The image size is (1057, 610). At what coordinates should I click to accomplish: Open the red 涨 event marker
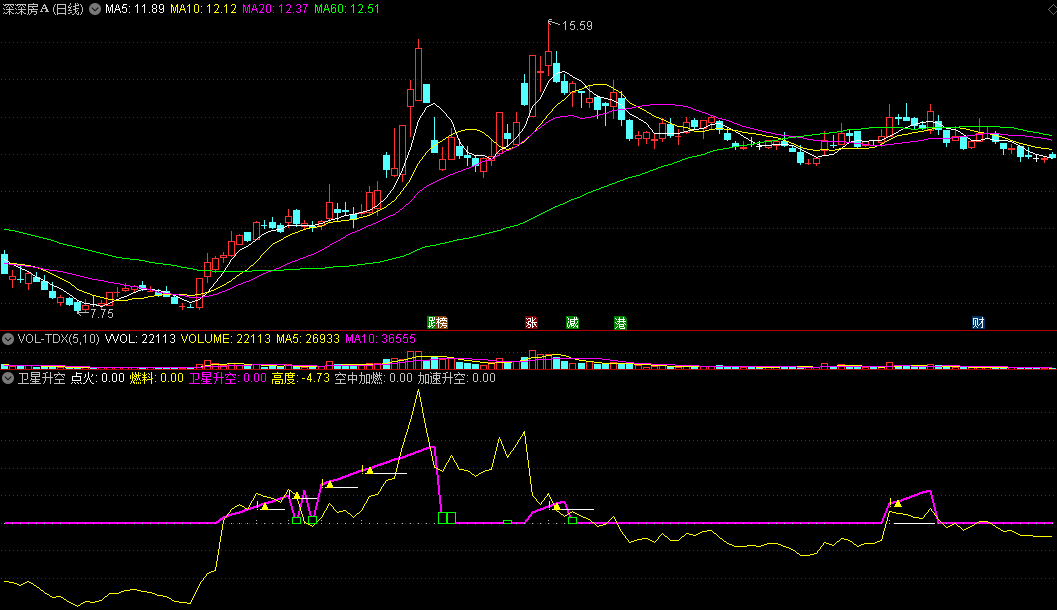[531, 322]
